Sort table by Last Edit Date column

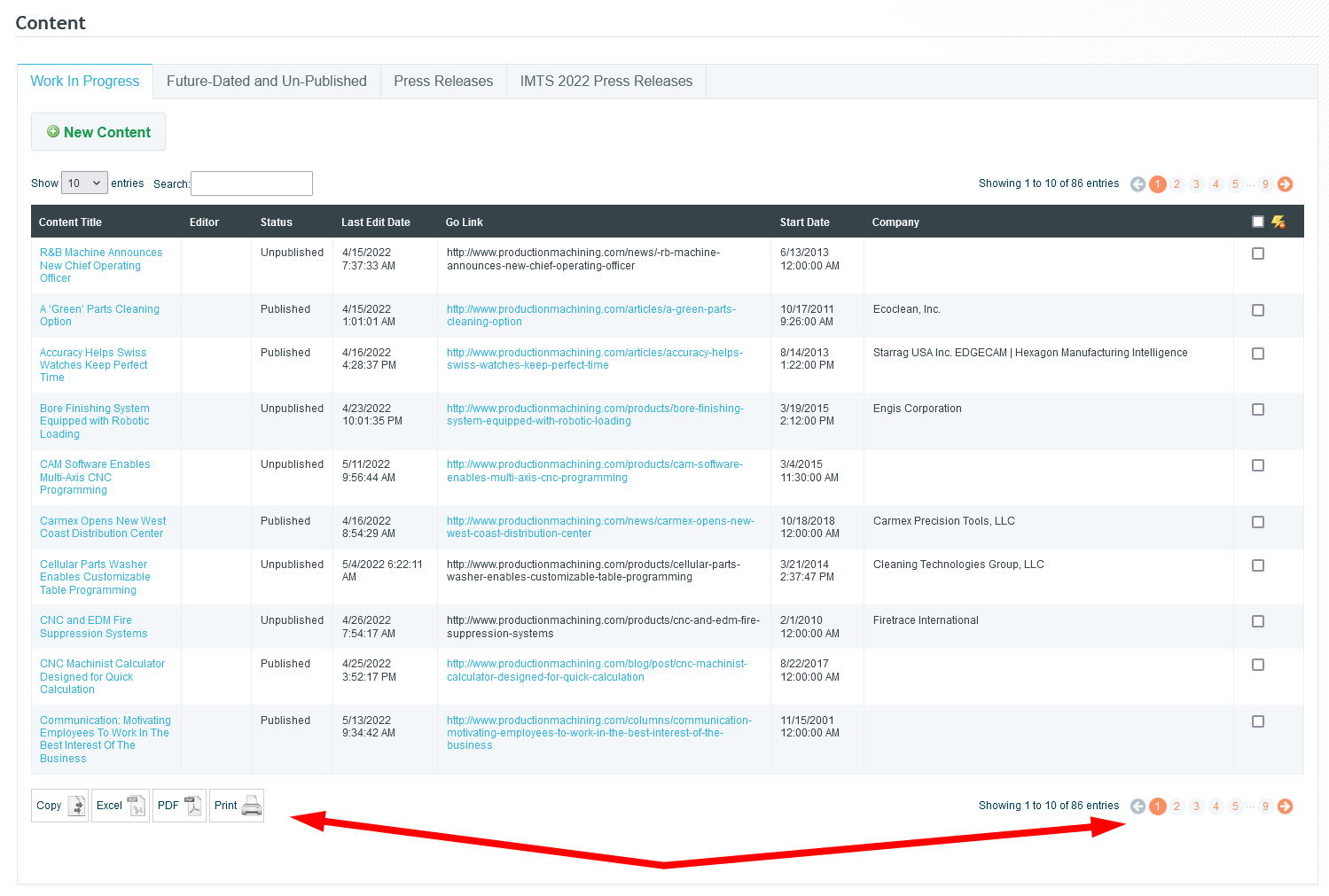(376, 222)
